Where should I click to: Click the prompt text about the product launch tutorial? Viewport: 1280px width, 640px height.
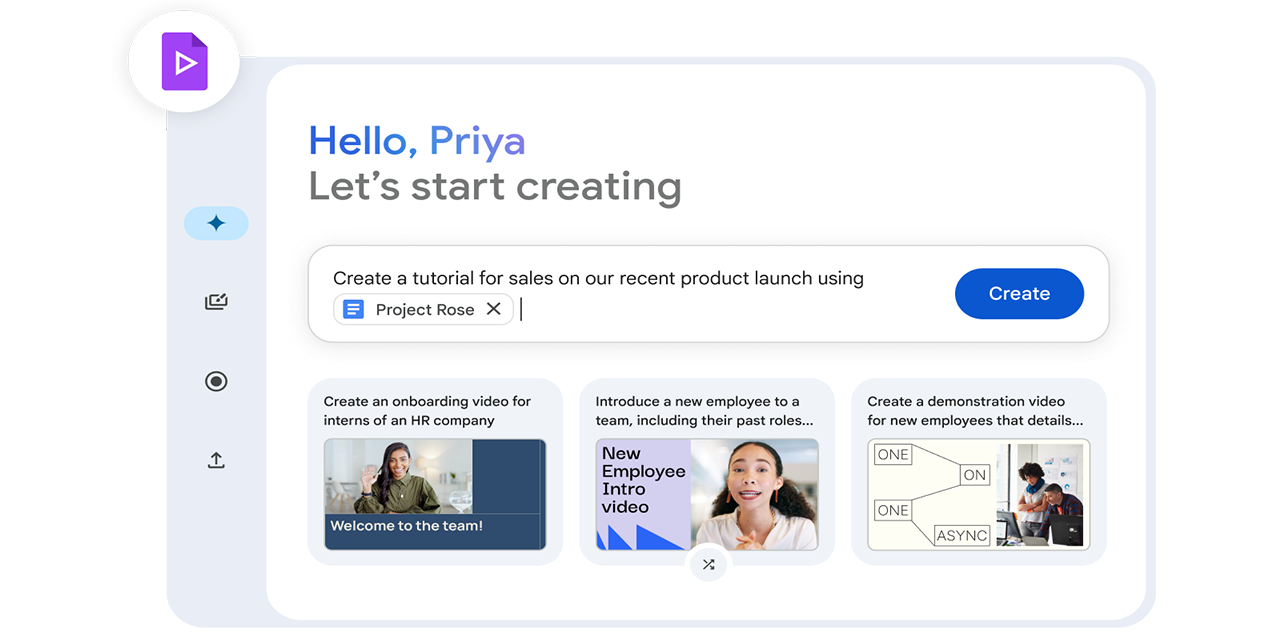tap(598, 278)
